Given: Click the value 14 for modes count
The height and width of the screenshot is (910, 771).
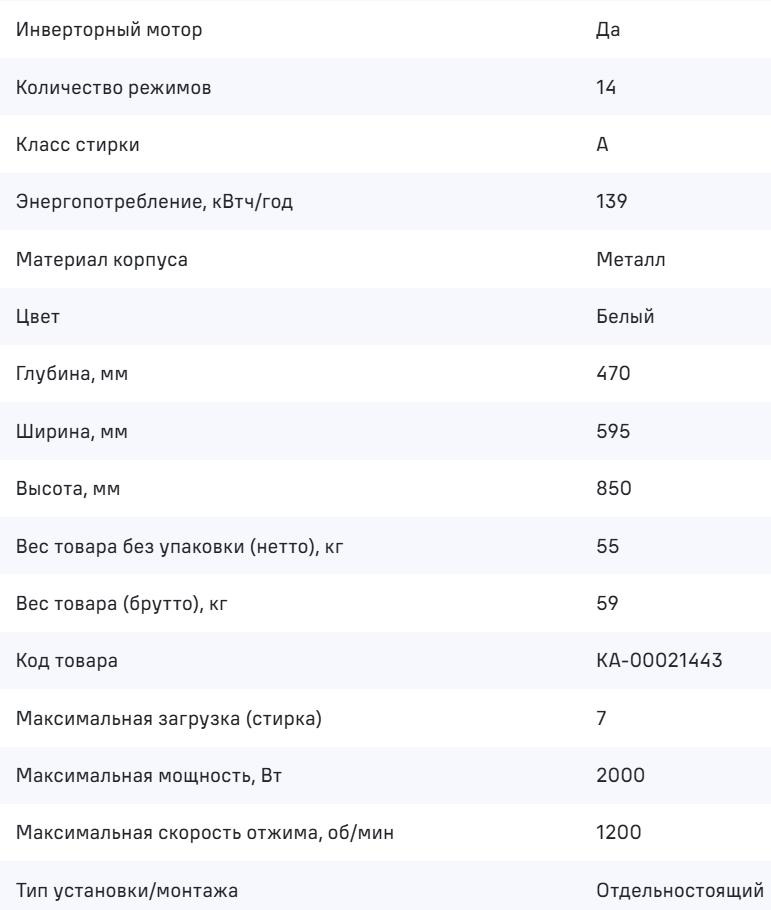Looking at the screenshot, I should (x=605, y=87).
